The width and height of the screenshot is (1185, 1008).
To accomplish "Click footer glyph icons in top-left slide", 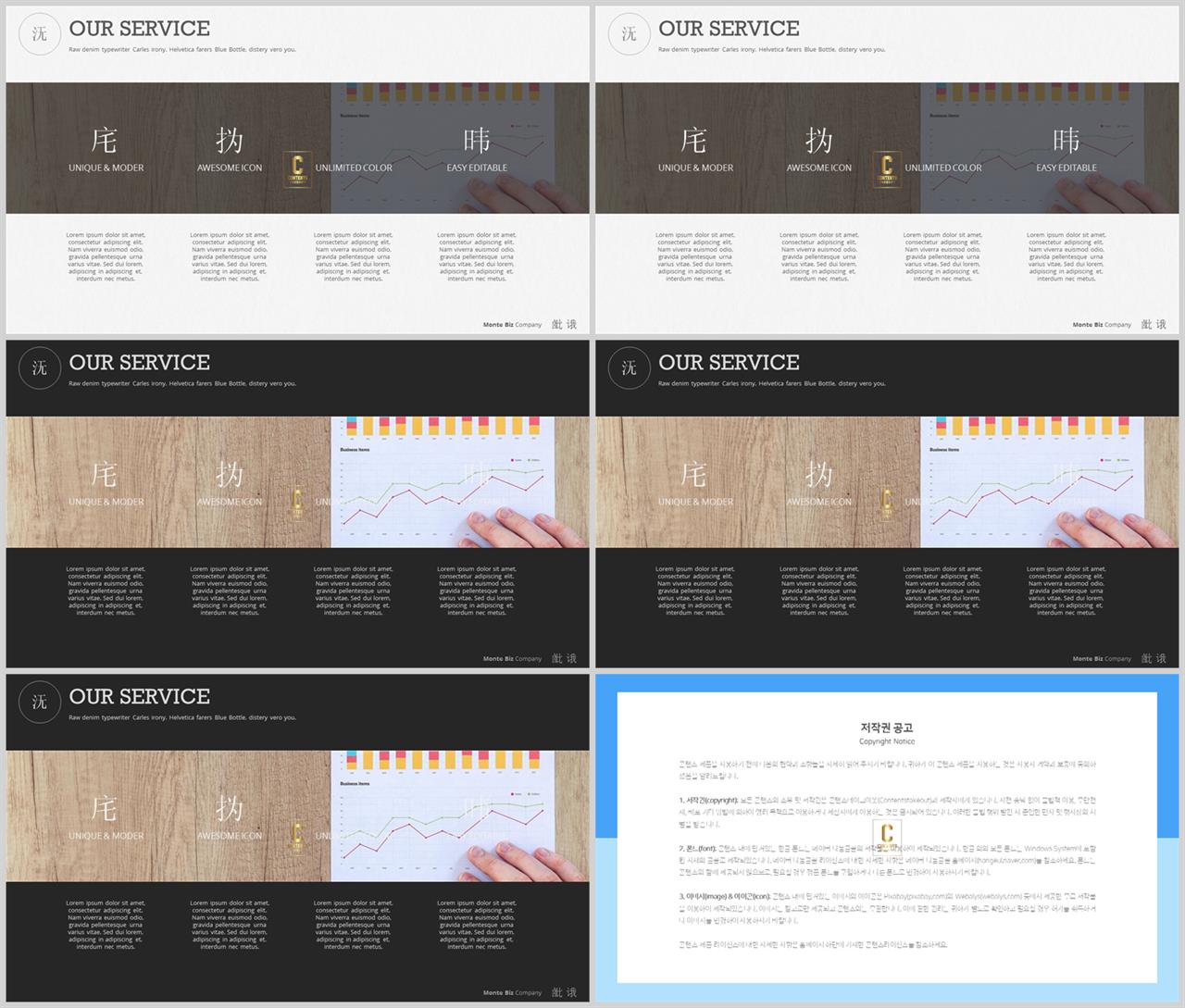I will tap(564, 325).
